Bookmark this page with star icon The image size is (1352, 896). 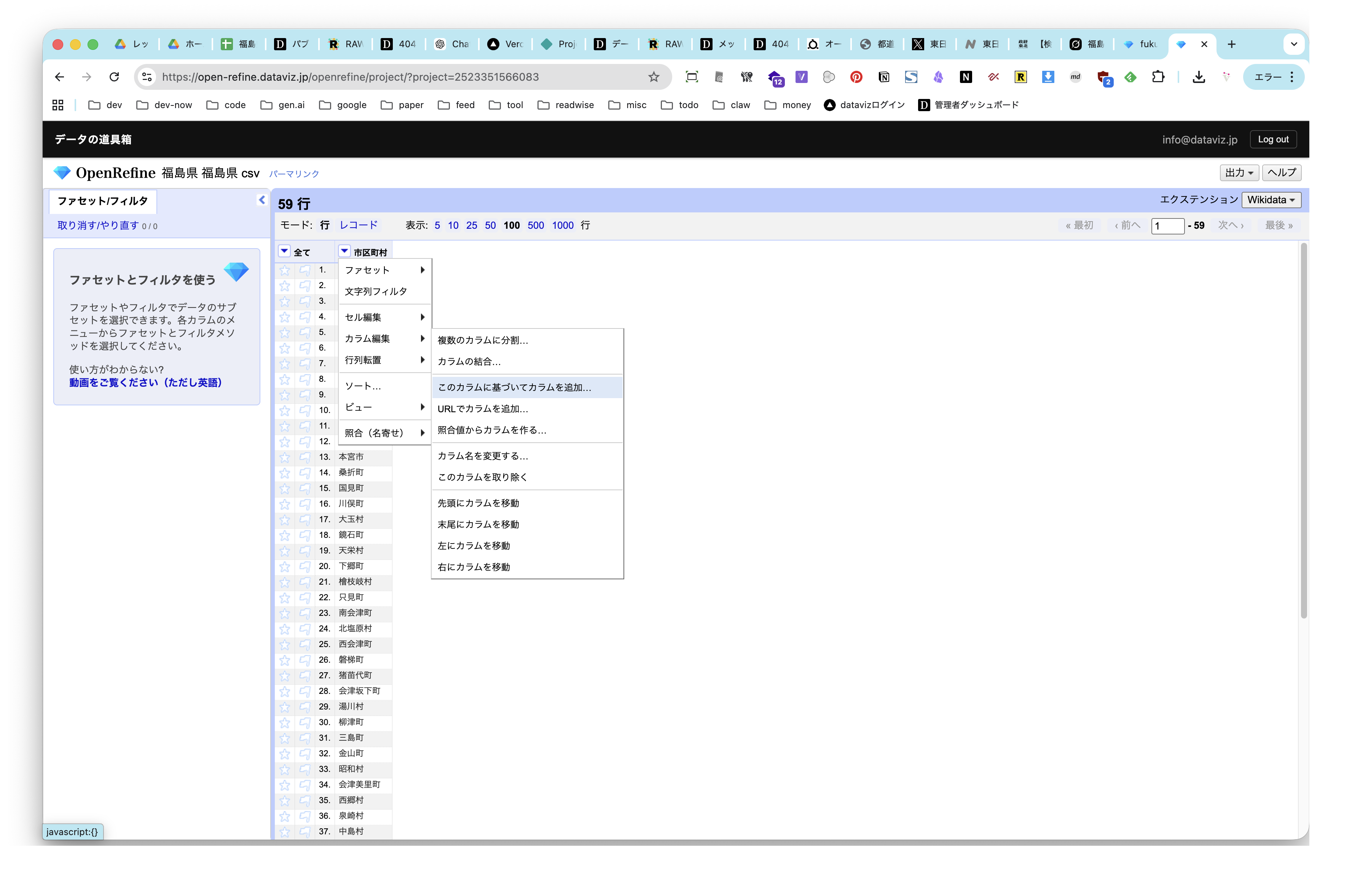point(654,77)
